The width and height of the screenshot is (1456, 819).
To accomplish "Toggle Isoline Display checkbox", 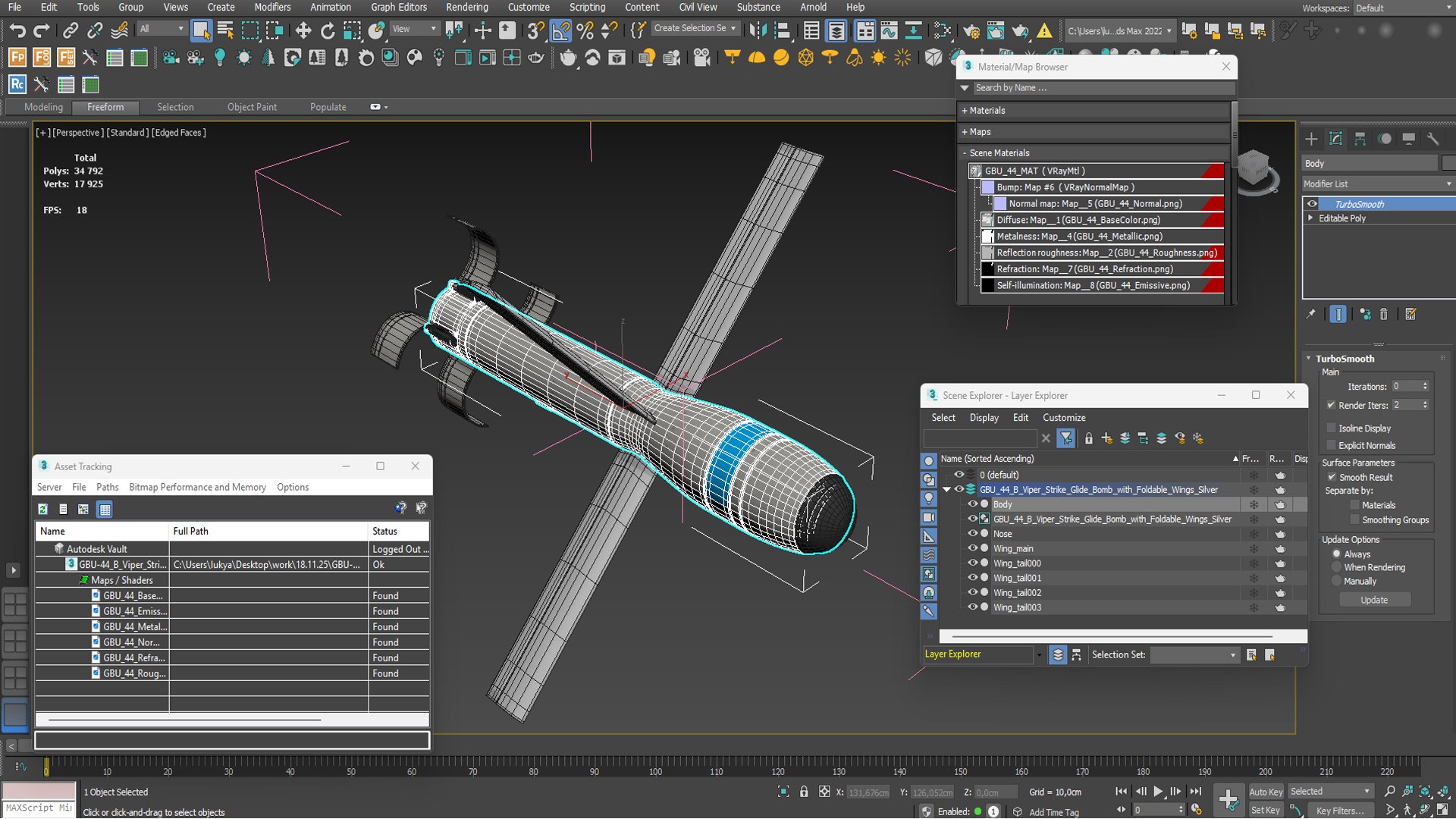I will coord(1331,428).
